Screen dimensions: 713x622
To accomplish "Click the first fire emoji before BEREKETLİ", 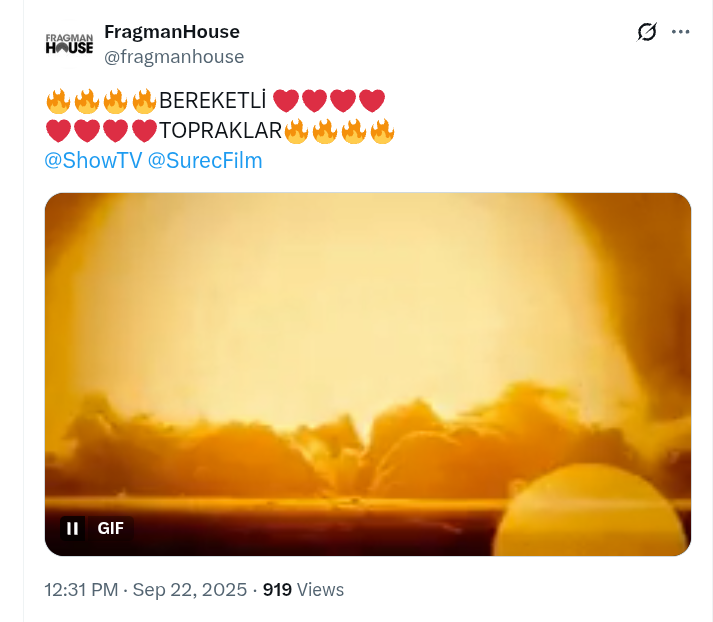I will point(58,101).
